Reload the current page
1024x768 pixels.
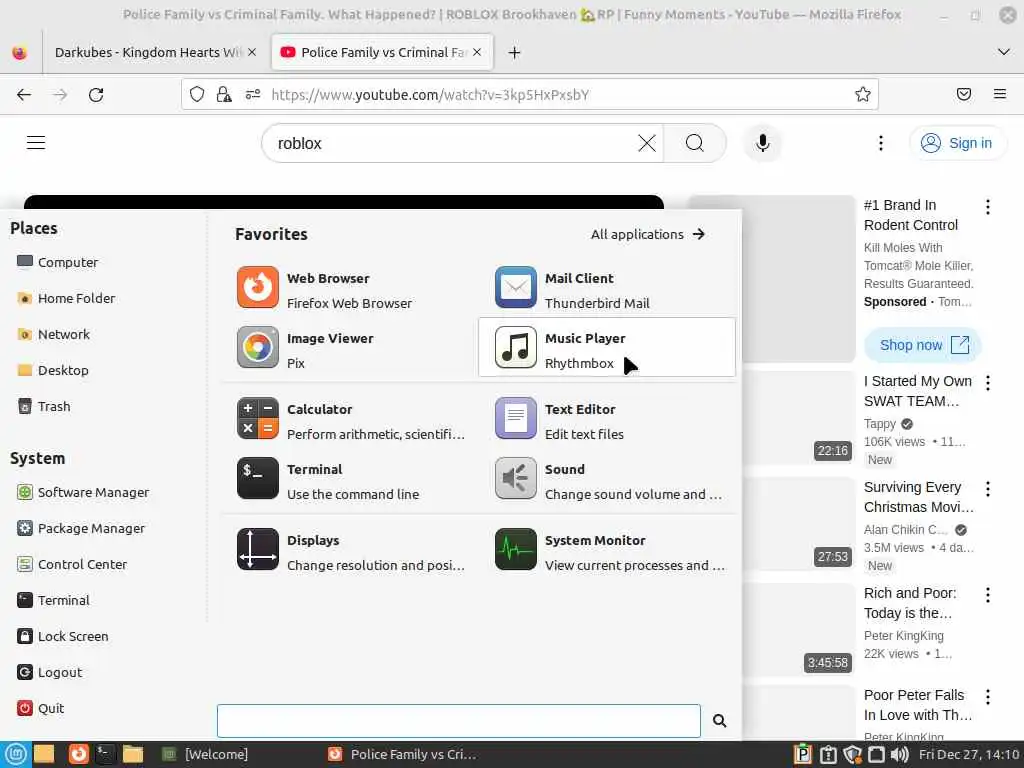tap(96, 95)
